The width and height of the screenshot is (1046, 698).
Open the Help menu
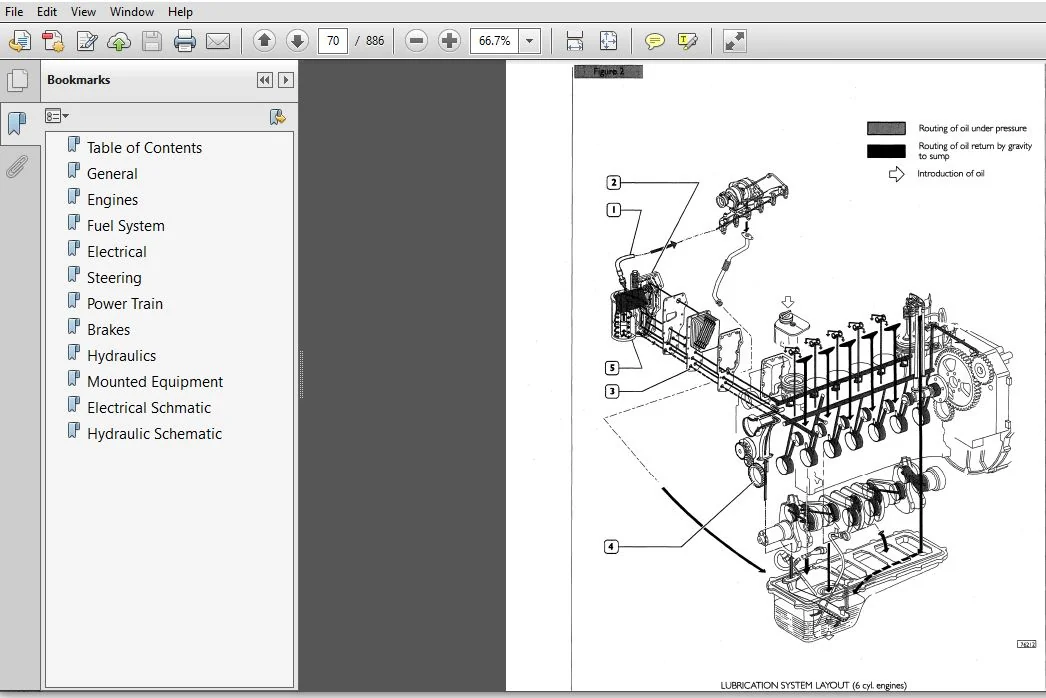point(180,11)
